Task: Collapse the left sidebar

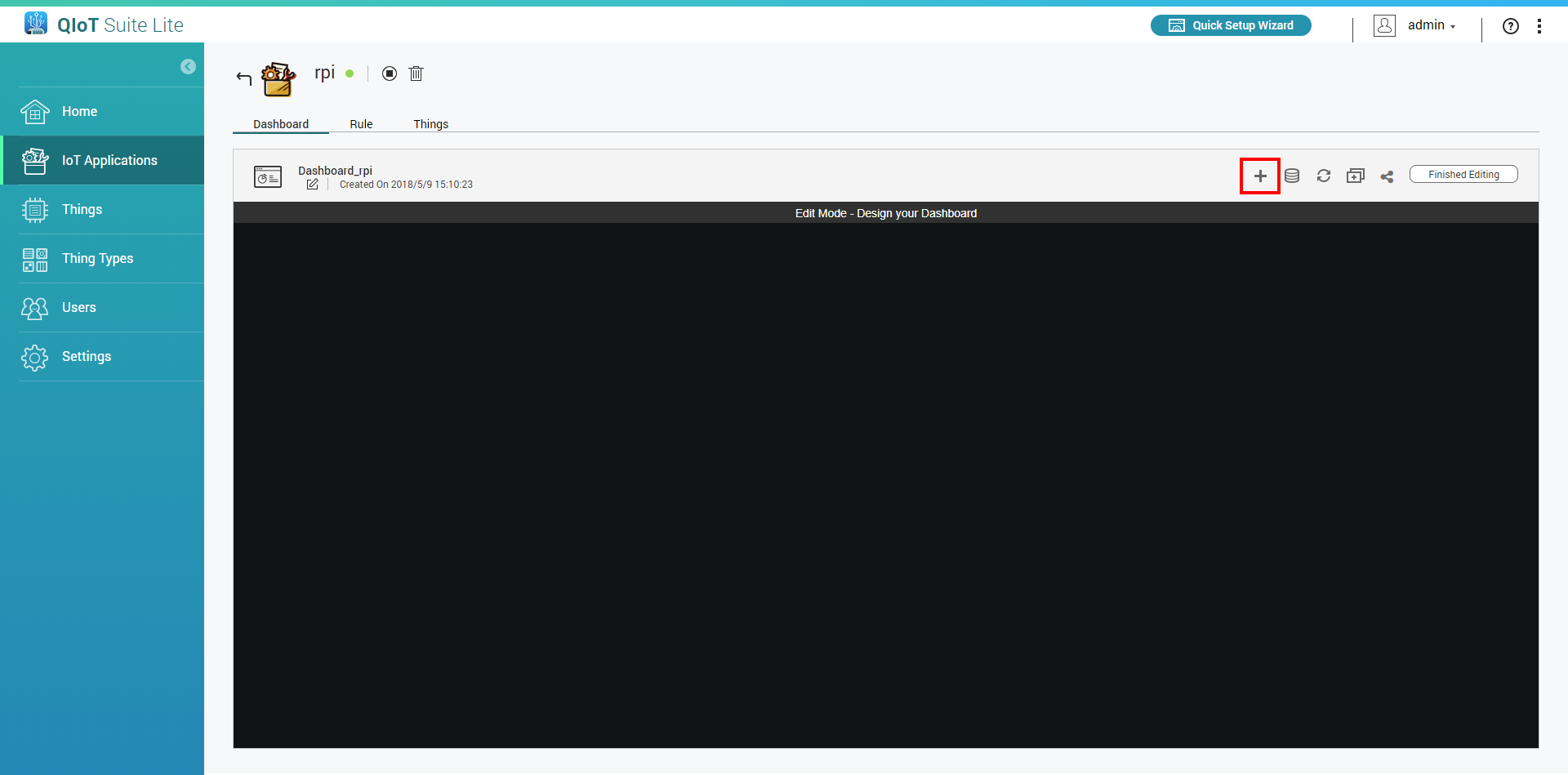Action: tap(188, 67)
